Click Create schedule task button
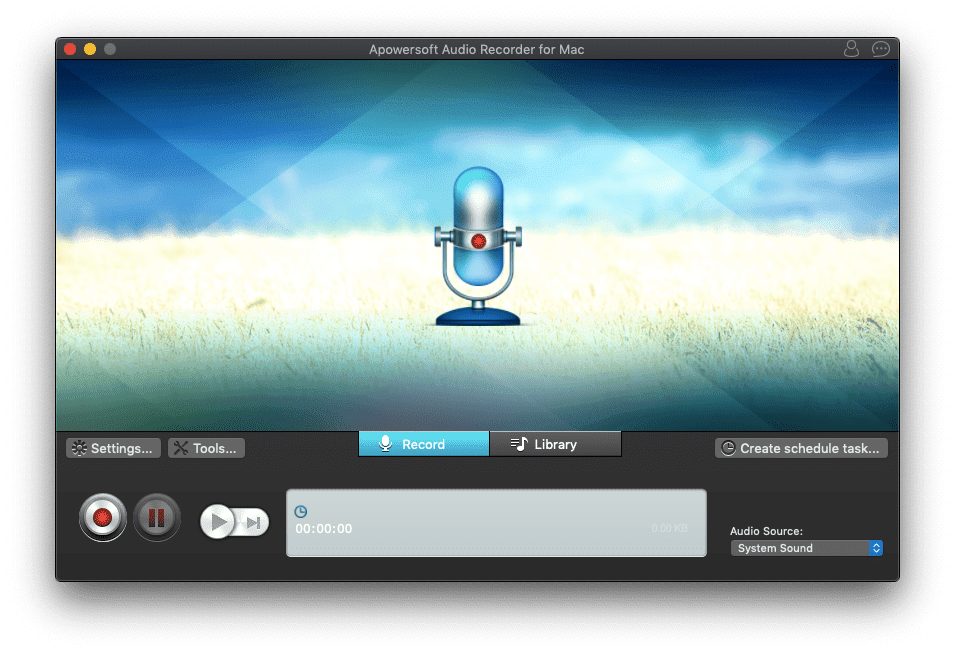 pos(801,448)
